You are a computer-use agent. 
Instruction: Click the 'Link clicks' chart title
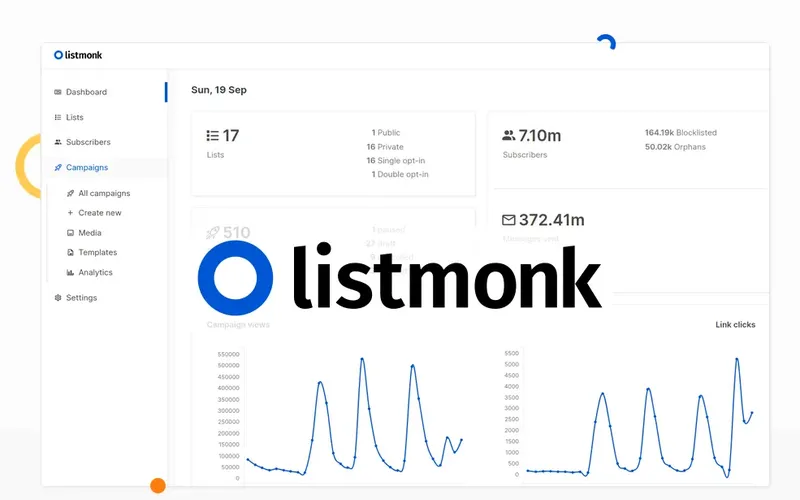click(735, 324)
